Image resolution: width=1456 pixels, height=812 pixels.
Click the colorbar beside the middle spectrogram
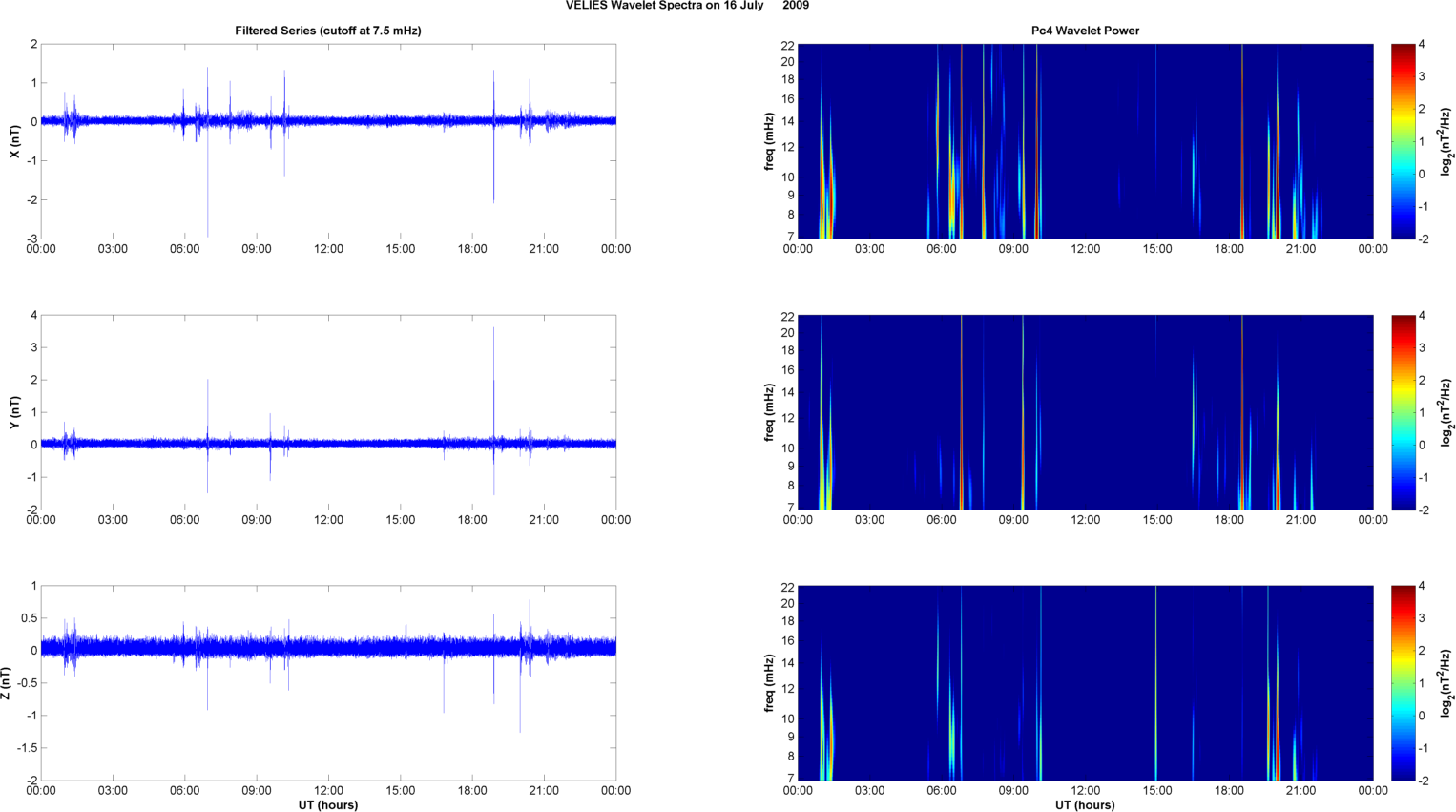[x=1403, y=412]
